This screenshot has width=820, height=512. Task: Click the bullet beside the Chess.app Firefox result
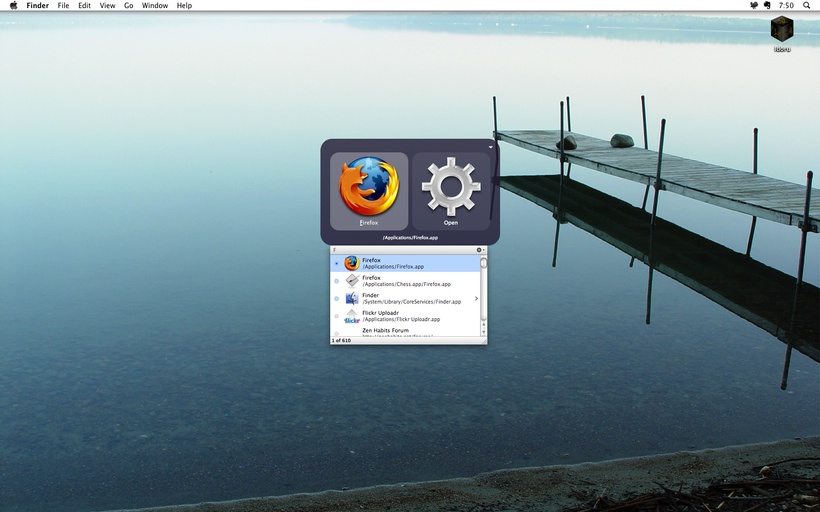(336, 281)
